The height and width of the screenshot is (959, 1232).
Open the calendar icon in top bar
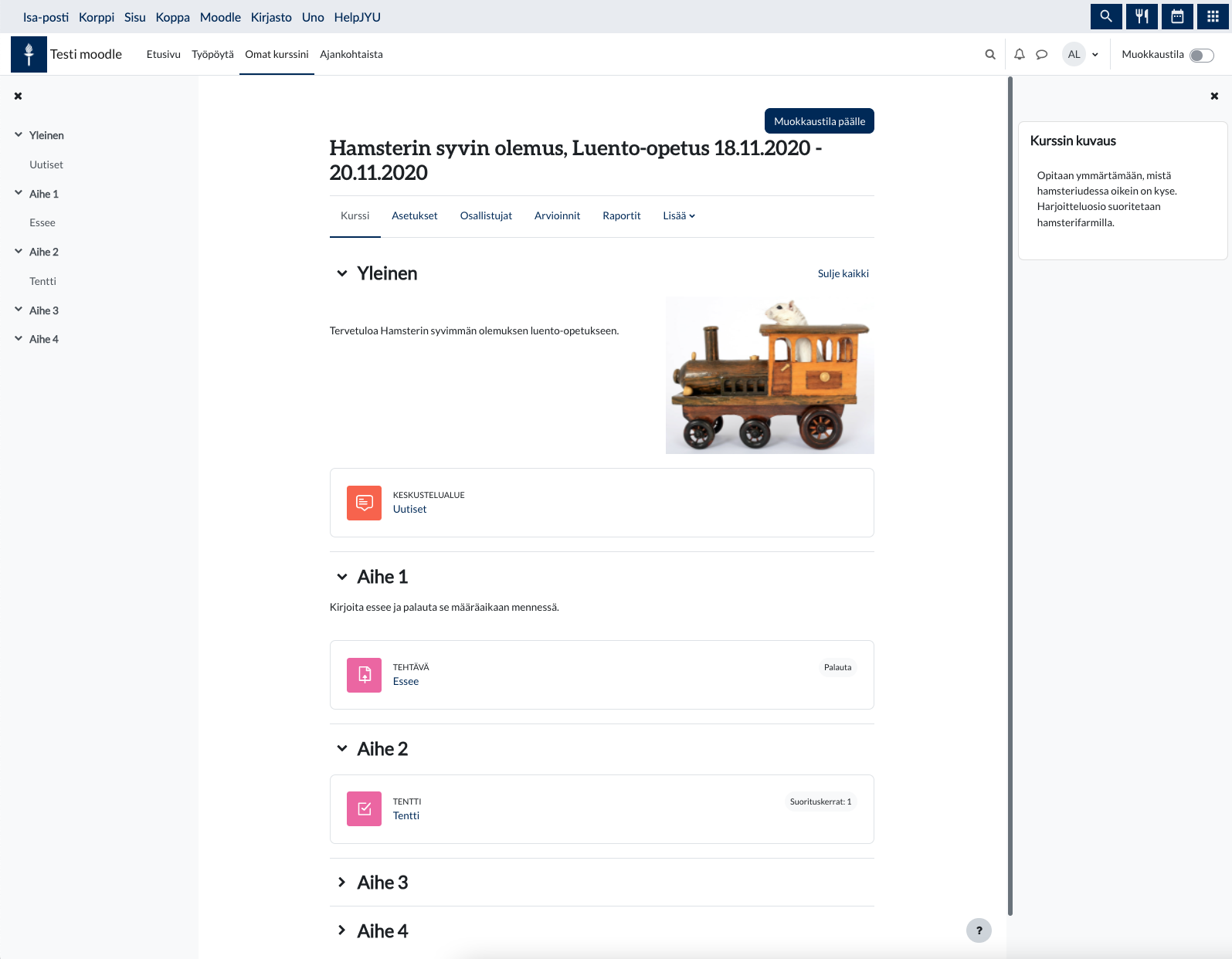pyautogui.click(x=1177, y=16)
